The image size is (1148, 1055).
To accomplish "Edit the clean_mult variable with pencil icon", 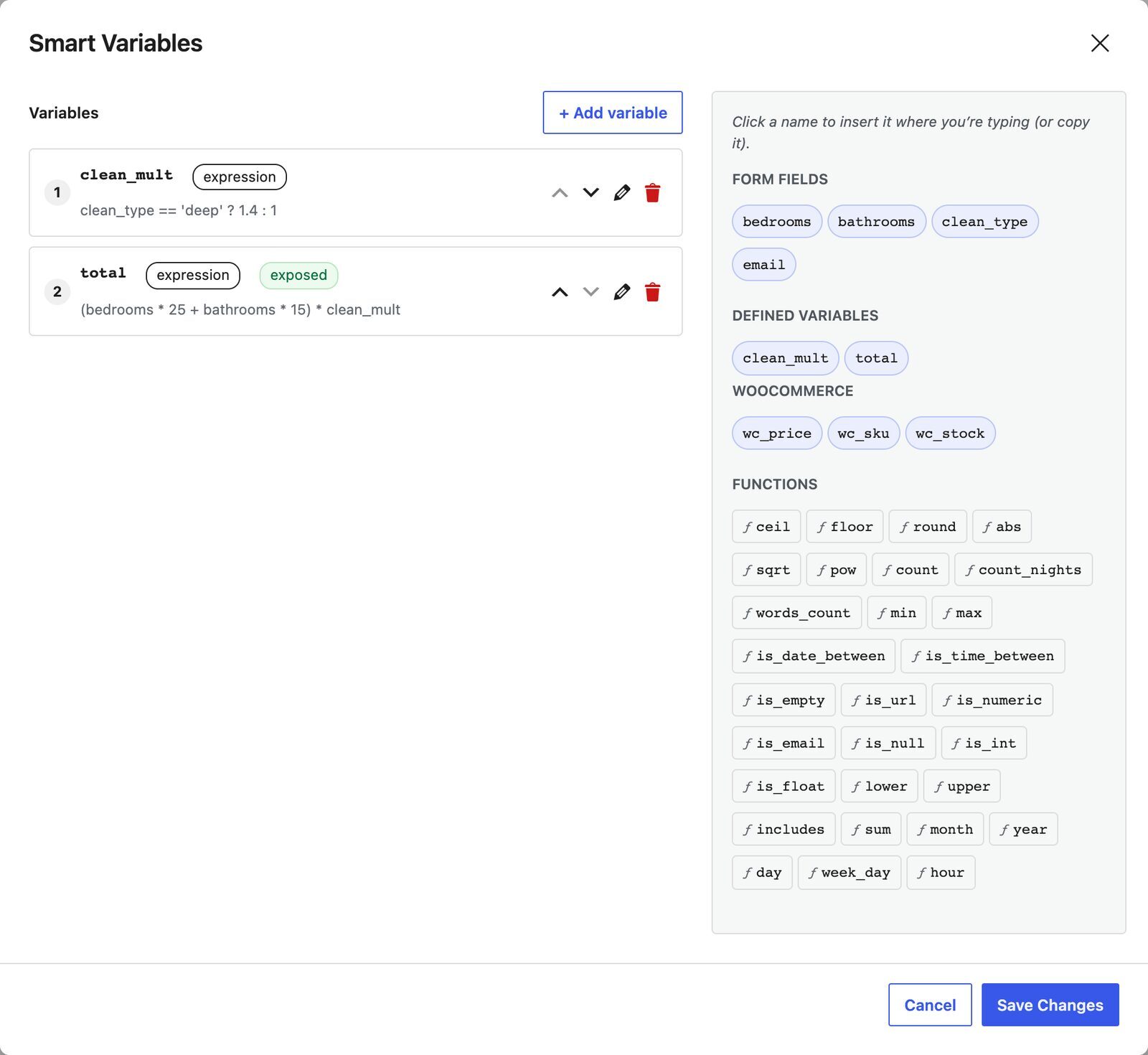I will coord(622,192).
